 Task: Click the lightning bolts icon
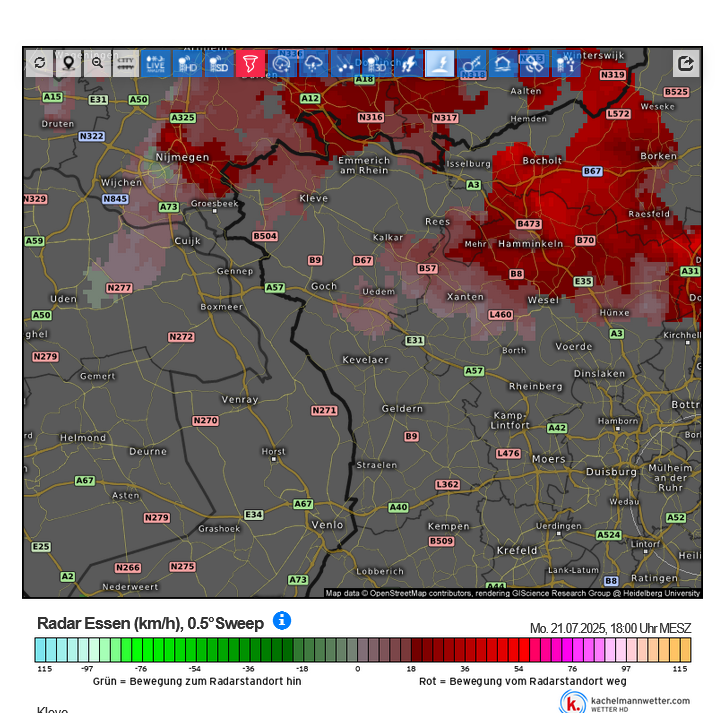coord(408,63)
